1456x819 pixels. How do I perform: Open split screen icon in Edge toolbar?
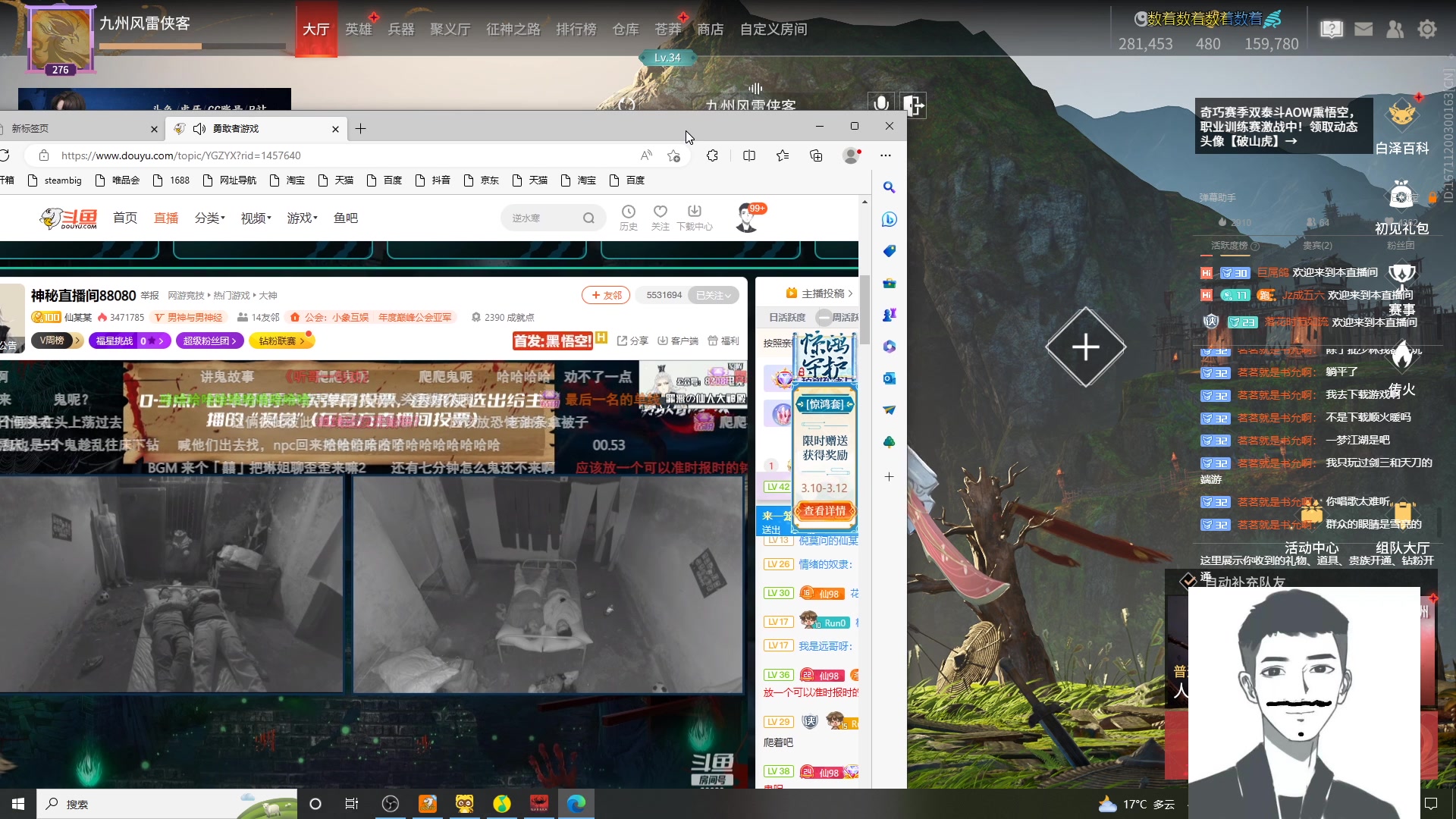coord(749,155)
